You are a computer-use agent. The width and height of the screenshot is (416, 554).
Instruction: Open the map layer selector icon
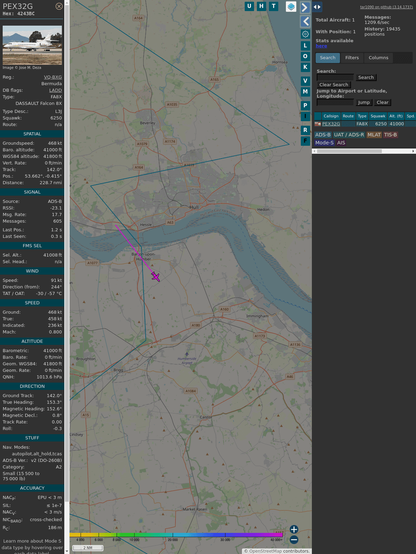click(x=291, y=7)
